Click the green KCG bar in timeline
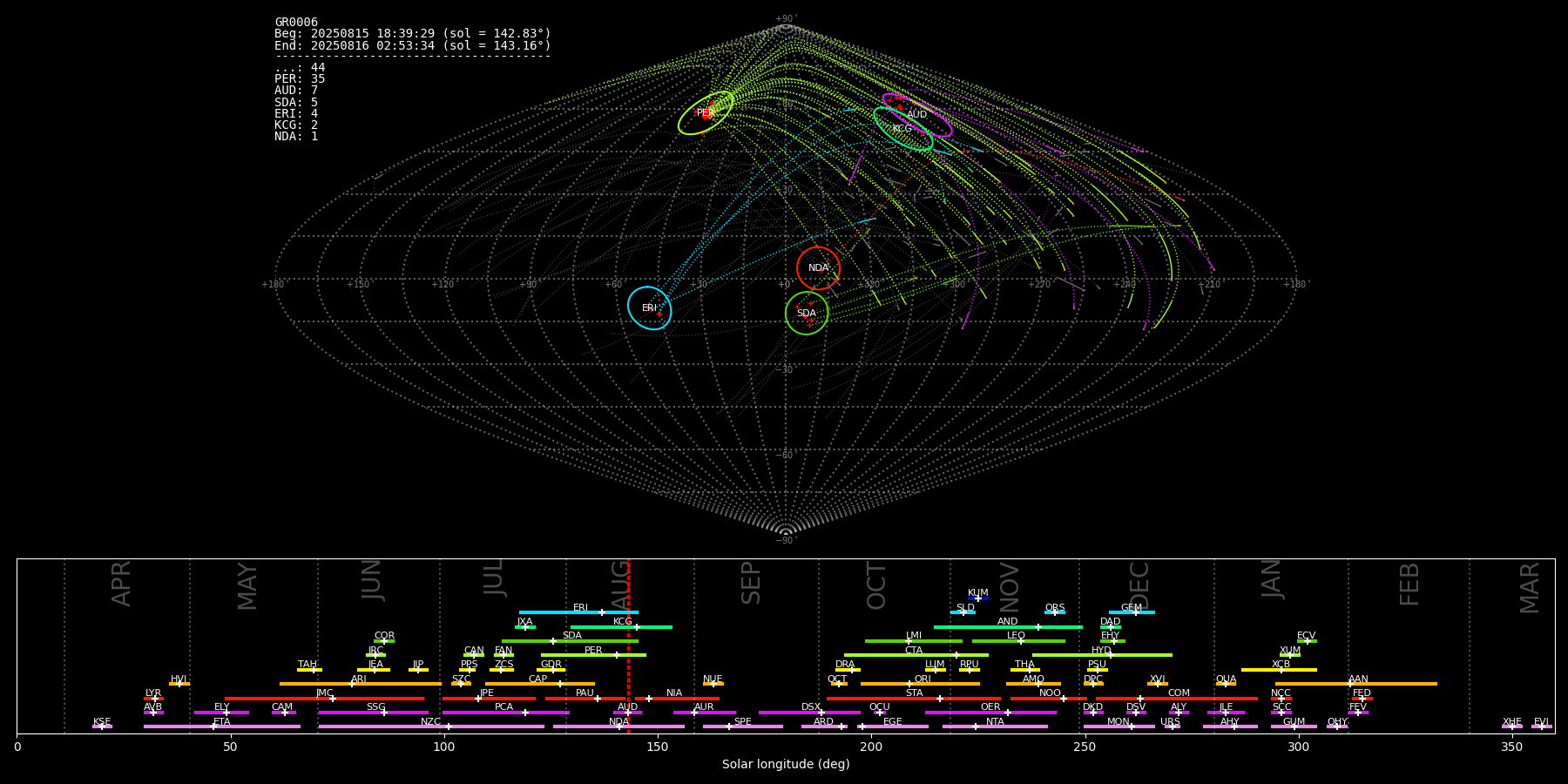The image size is (1568, 784). click(621, 627)
